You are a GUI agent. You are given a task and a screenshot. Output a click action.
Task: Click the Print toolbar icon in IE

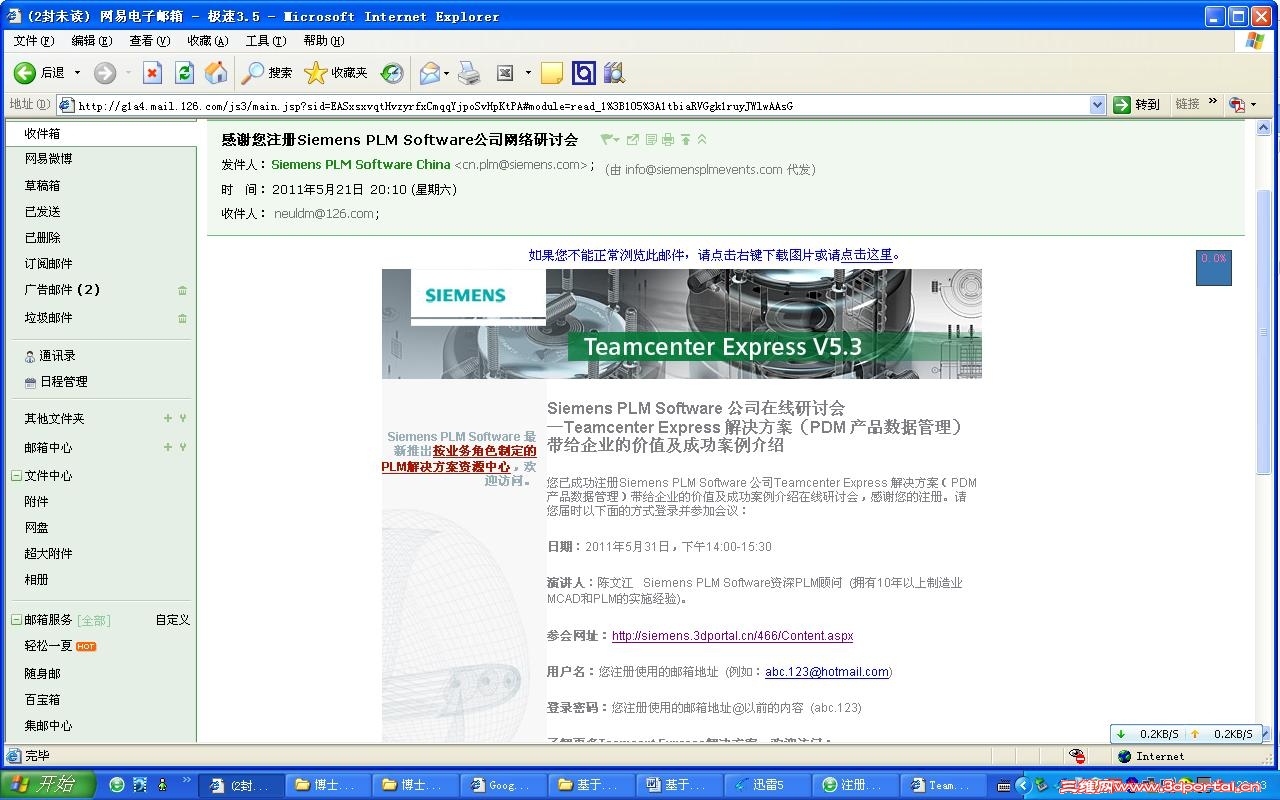[x=469, y=73]
